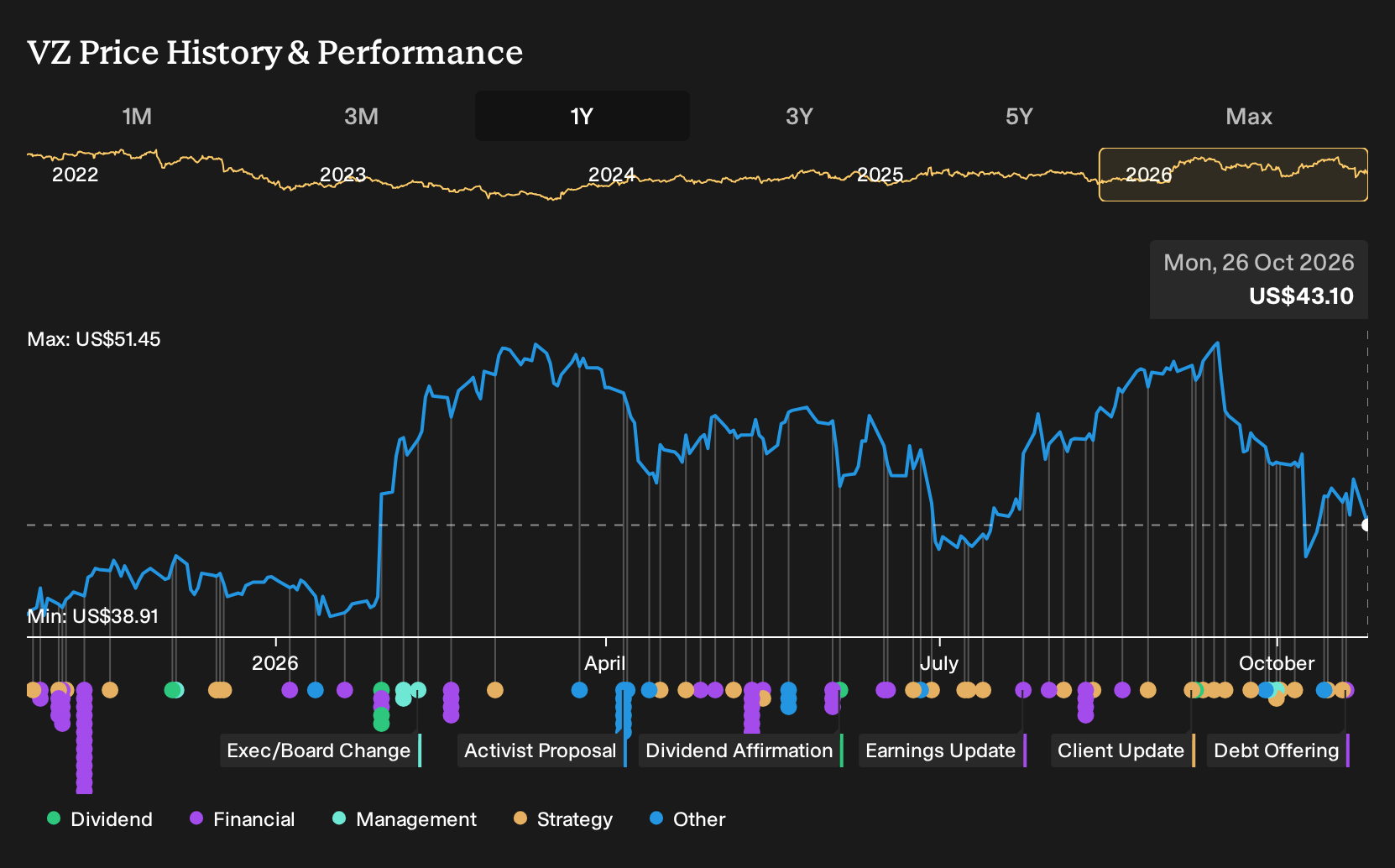Click the Min: US$38.91 label
Image resolution: width=1395 pixels, height=868 pixels.
coord(93,616)
